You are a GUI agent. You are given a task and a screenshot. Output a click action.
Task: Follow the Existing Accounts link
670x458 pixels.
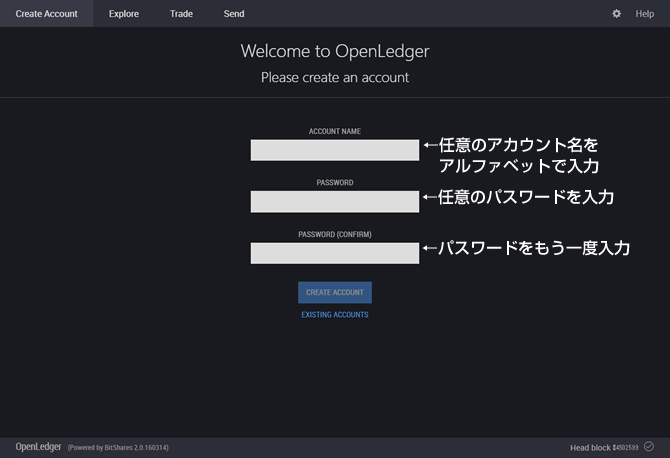[334, 315]
